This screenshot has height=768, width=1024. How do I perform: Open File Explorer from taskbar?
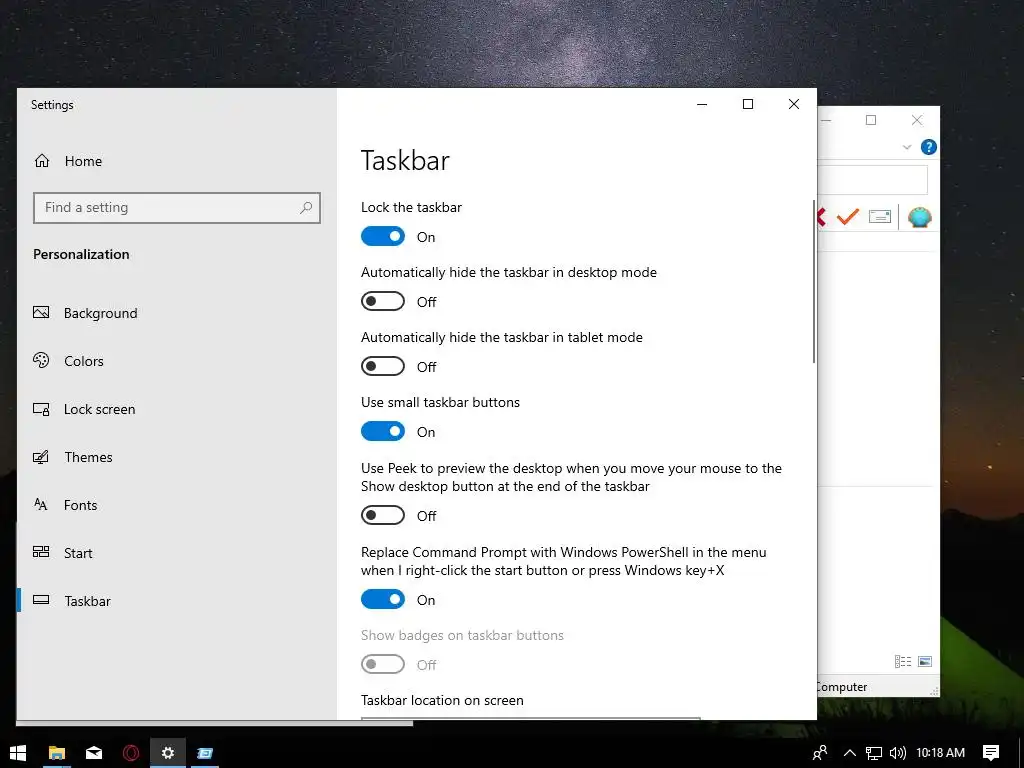[57, 753]
